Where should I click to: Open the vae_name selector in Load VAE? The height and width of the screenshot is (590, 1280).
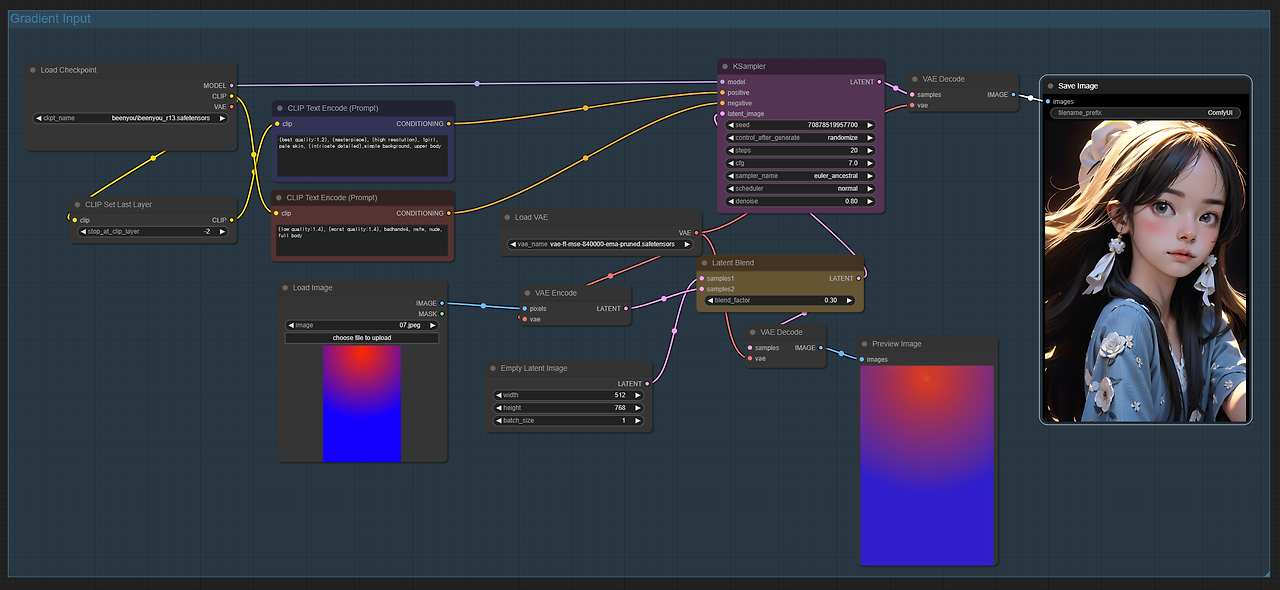tap(600, 244)
